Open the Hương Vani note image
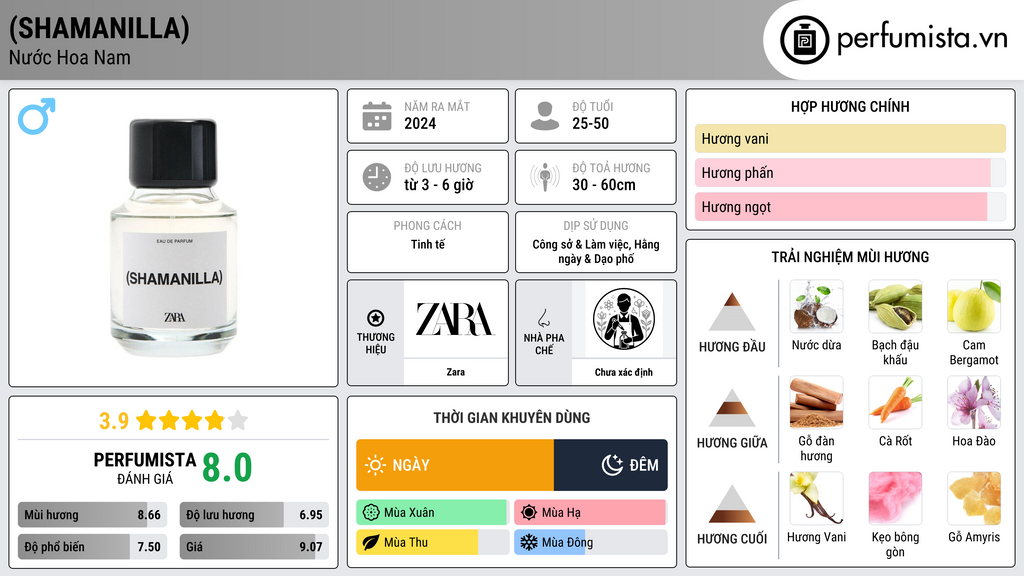Screen dimensions: 1024x576 [816, 499]
